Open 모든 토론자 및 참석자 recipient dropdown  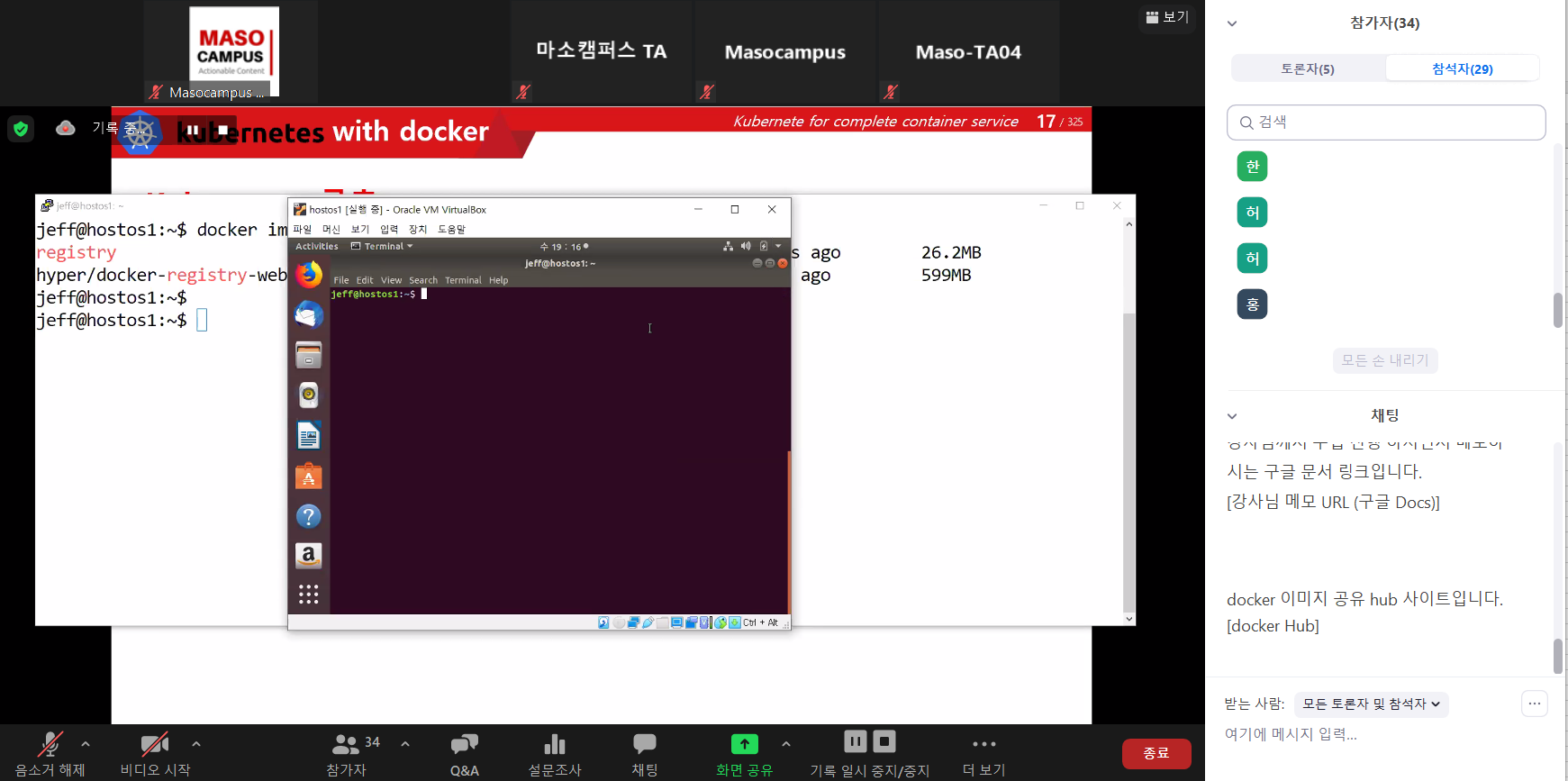[1371, 704]
